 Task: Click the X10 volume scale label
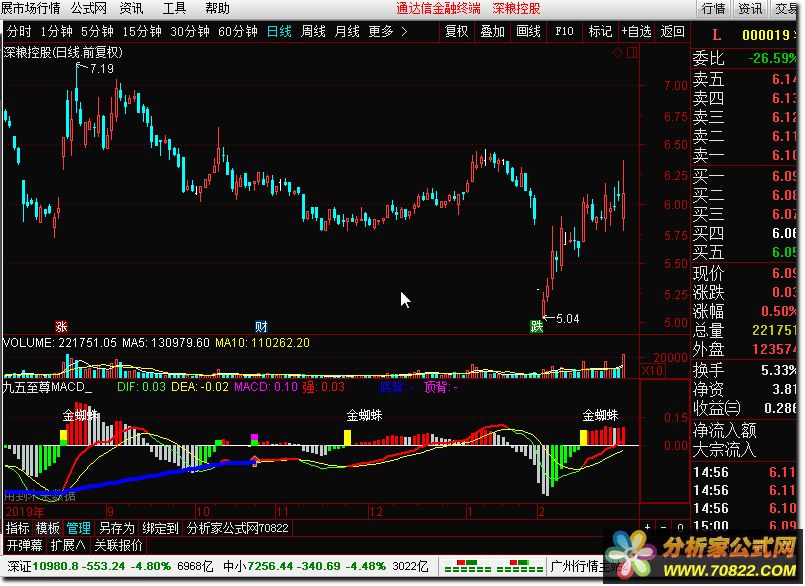tap(653, 370)
